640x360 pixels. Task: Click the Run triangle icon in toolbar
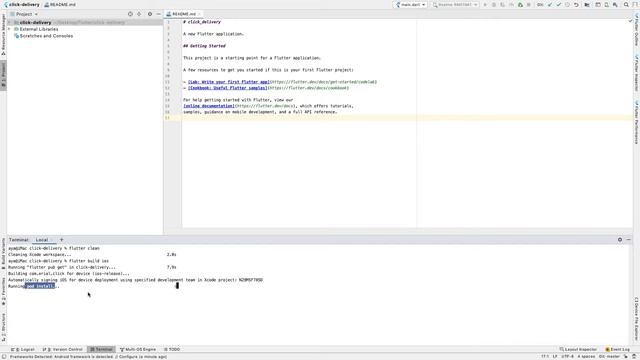click(485, 4)
